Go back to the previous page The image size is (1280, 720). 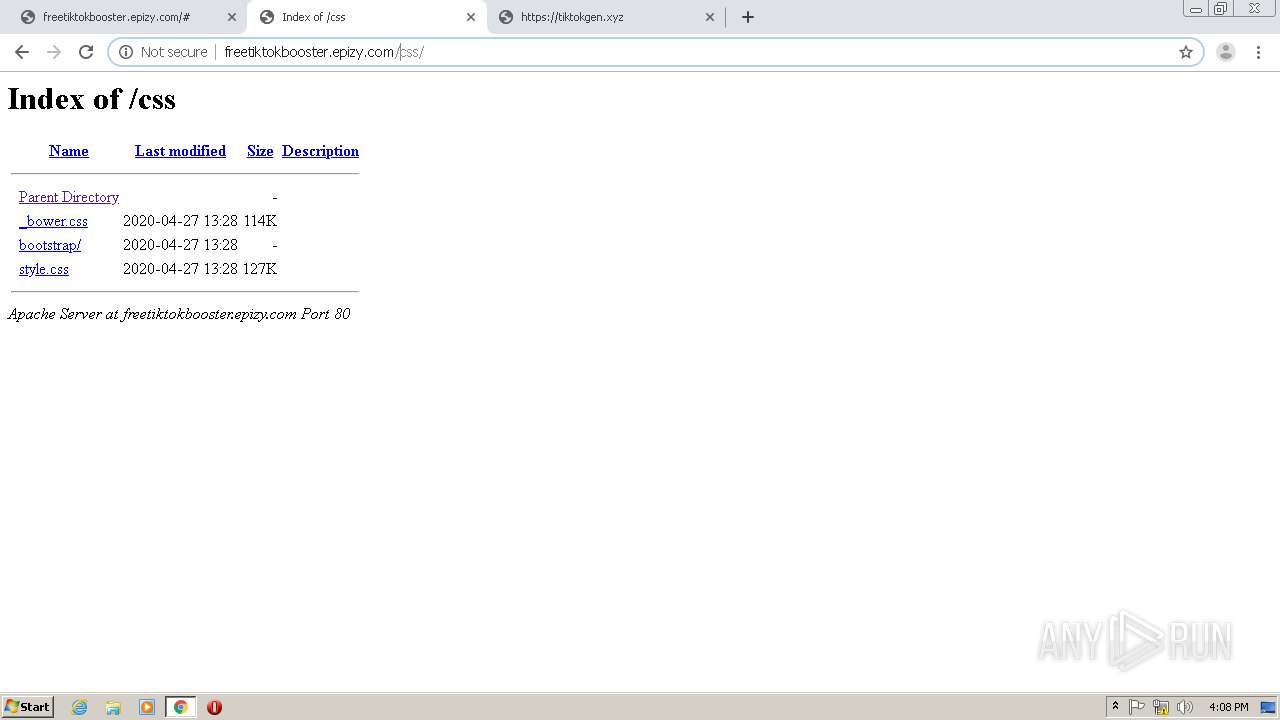point(22,52)
